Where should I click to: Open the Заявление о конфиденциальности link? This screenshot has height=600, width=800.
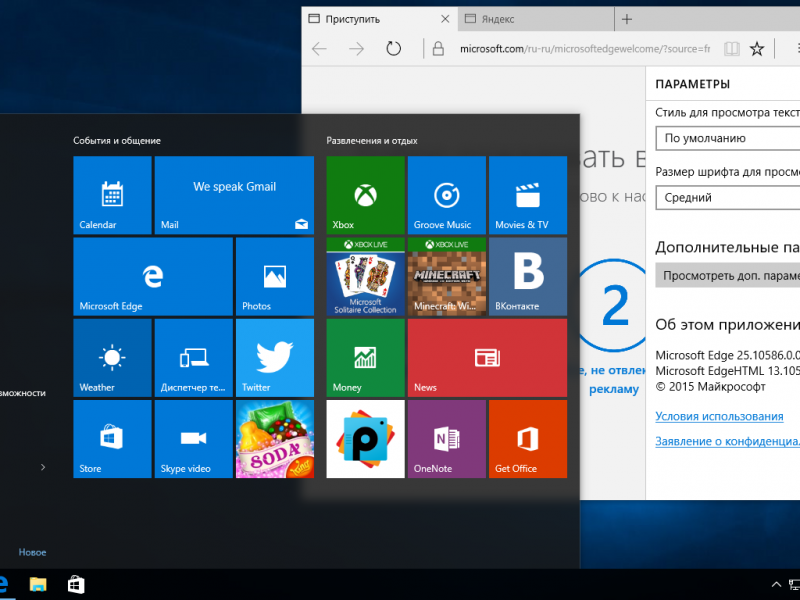pos(728,441)
